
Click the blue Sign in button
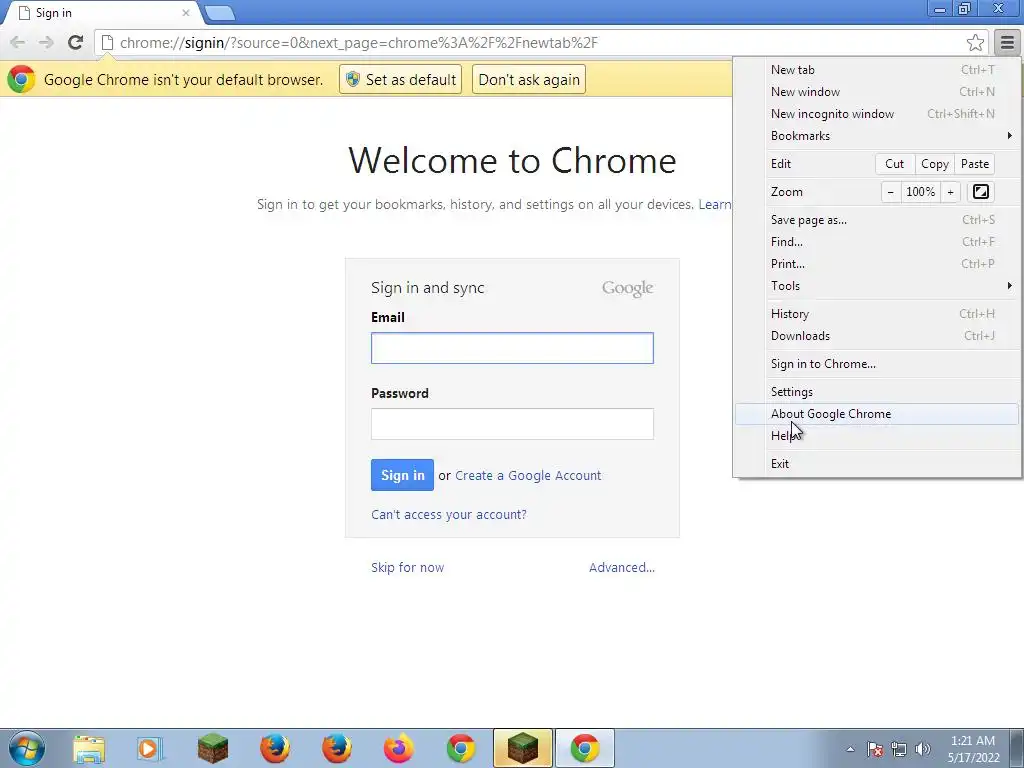(x=402, y=475)
